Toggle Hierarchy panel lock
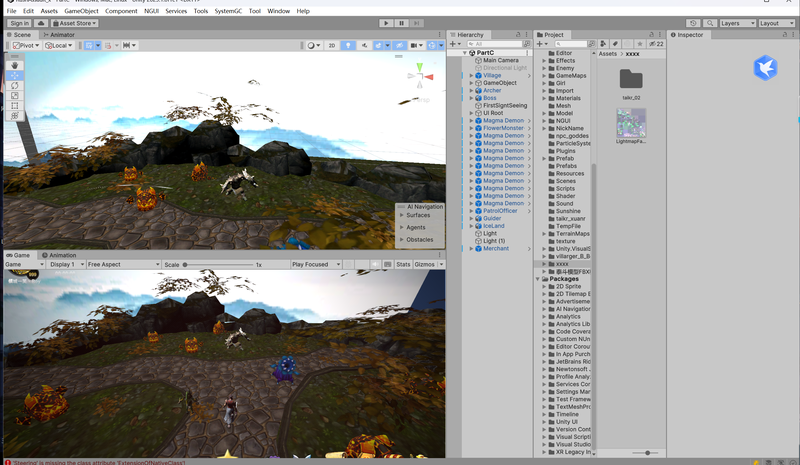This screenshot has width=800, height=465. [x=518, y=35]
